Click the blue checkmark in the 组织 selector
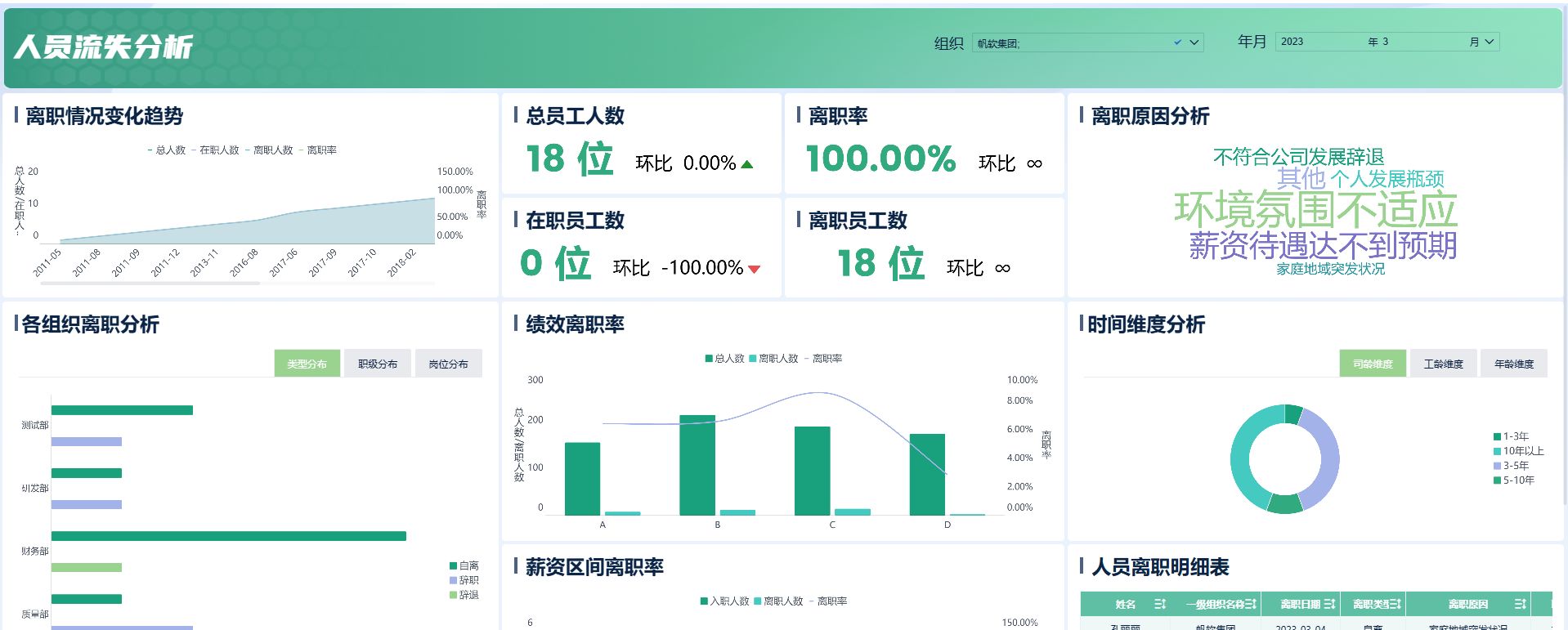 (x=1177, y=42)
